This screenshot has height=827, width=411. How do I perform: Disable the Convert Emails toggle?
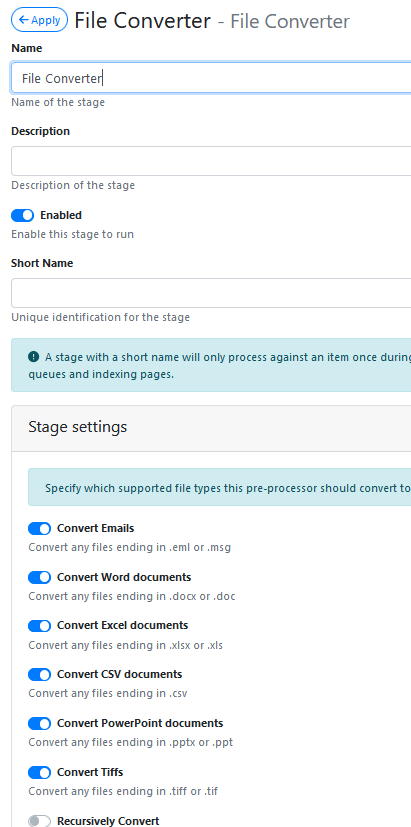coord(40,528)
